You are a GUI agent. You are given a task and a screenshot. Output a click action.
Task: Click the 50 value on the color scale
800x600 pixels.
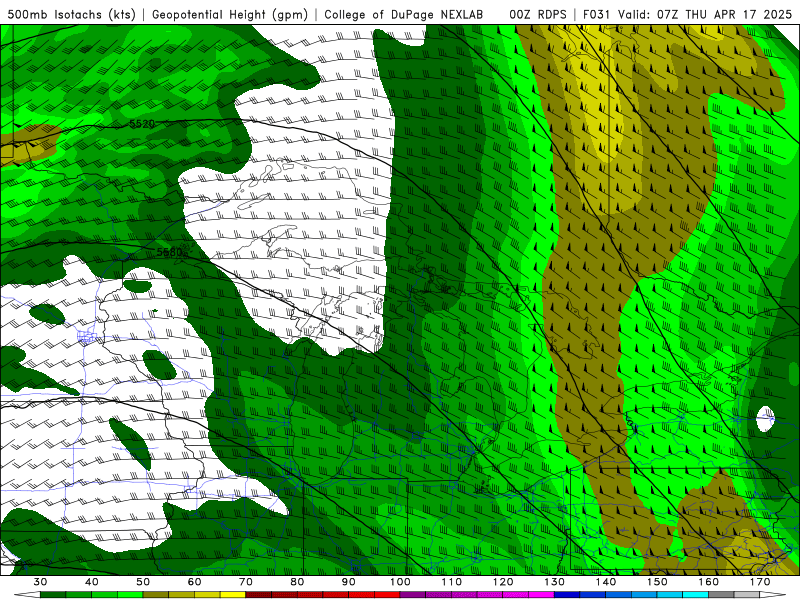tap(143, 582)
